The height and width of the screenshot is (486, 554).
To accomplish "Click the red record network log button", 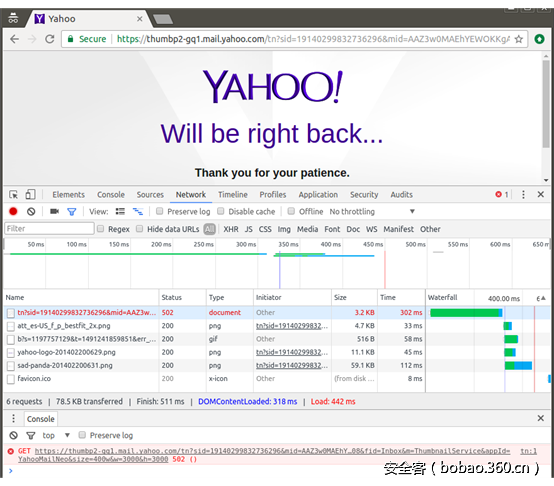I will (x=13, y=212).
